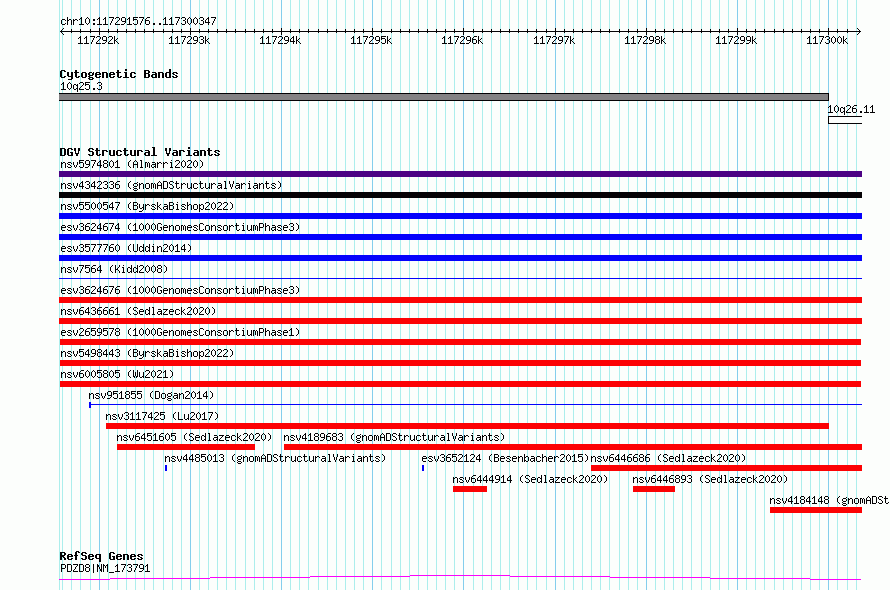This screenshot has width=890, height=590.
Task: Click the nsv6446893 (Sedlazeck2020) red bar
Action: click(654, 489)
